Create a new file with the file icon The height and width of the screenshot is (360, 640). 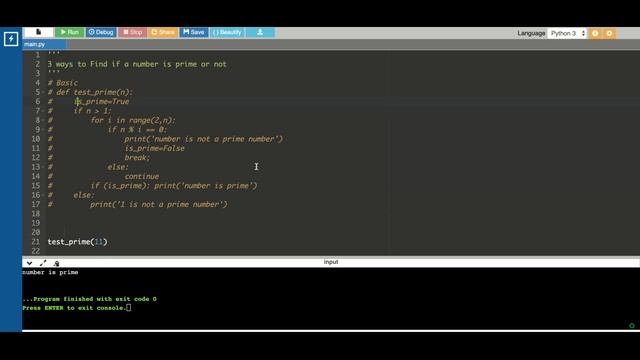38,32
